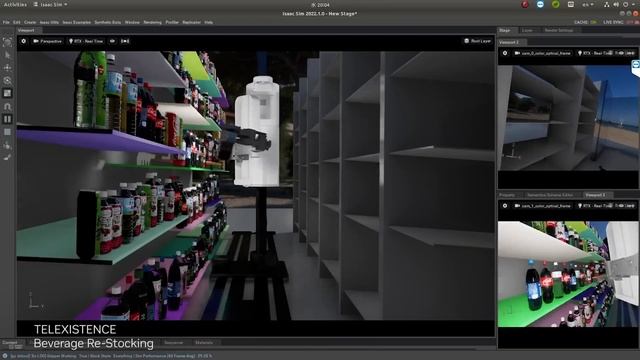Toggle the LIVE SYNC OFF indicator
The image size is (640, 360).
pyautogui.click(x=620, y=22)
